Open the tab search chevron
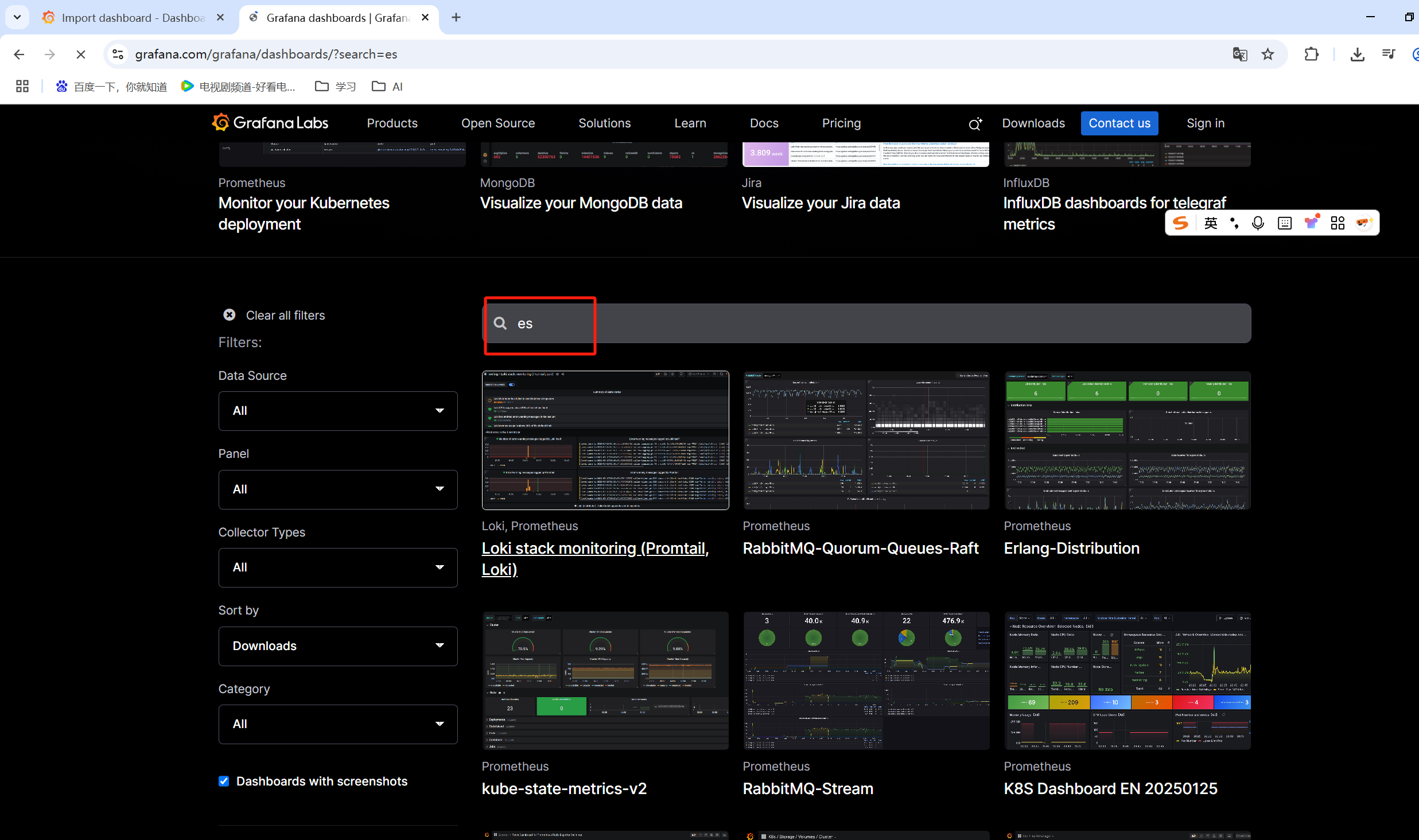The image size is (1419, 840). pos(17,17)
